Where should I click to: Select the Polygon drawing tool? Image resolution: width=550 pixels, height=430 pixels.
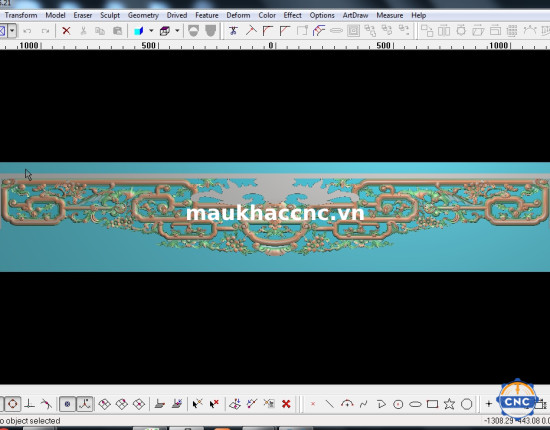(467, 404)
